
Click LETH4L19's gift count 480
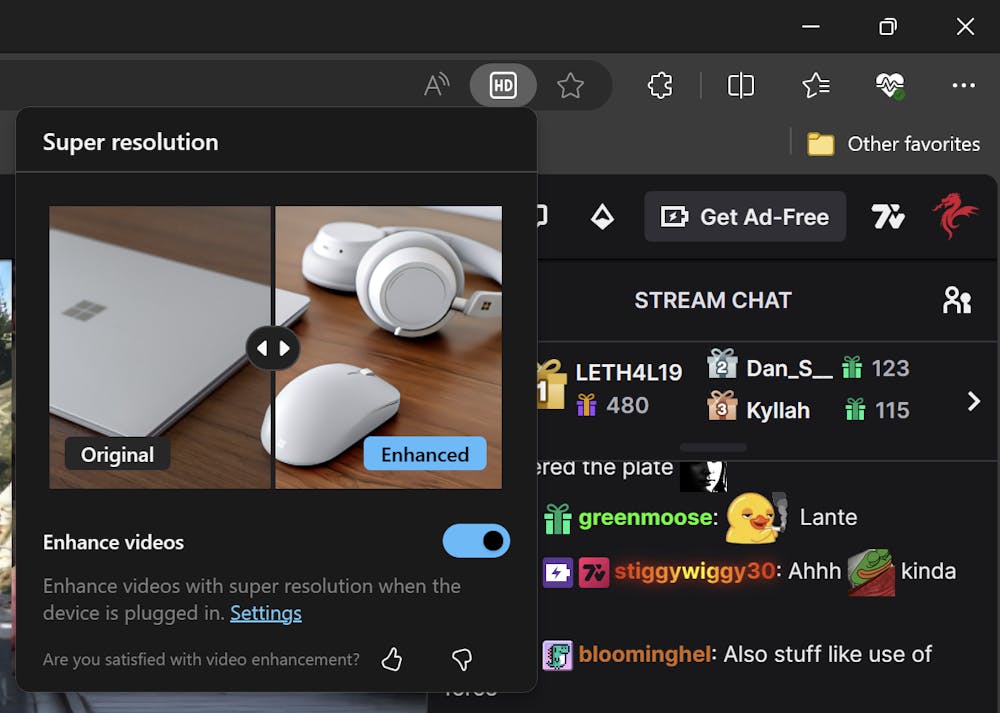click(x=627, y=405)
